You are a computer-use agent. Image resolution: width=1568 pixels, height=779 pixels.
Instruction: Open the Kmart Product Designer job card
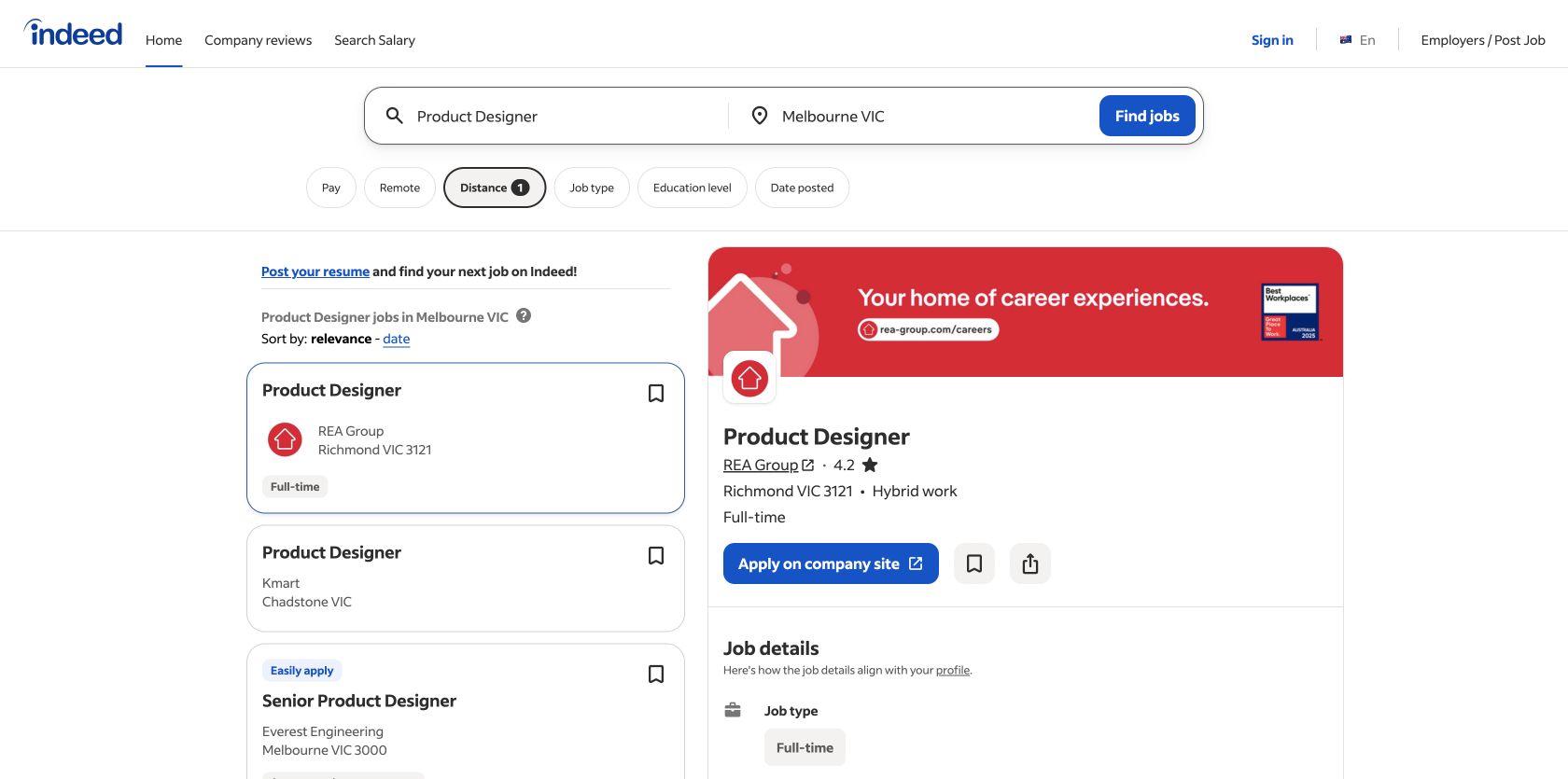pyautogui.click(x=466, y=578)
